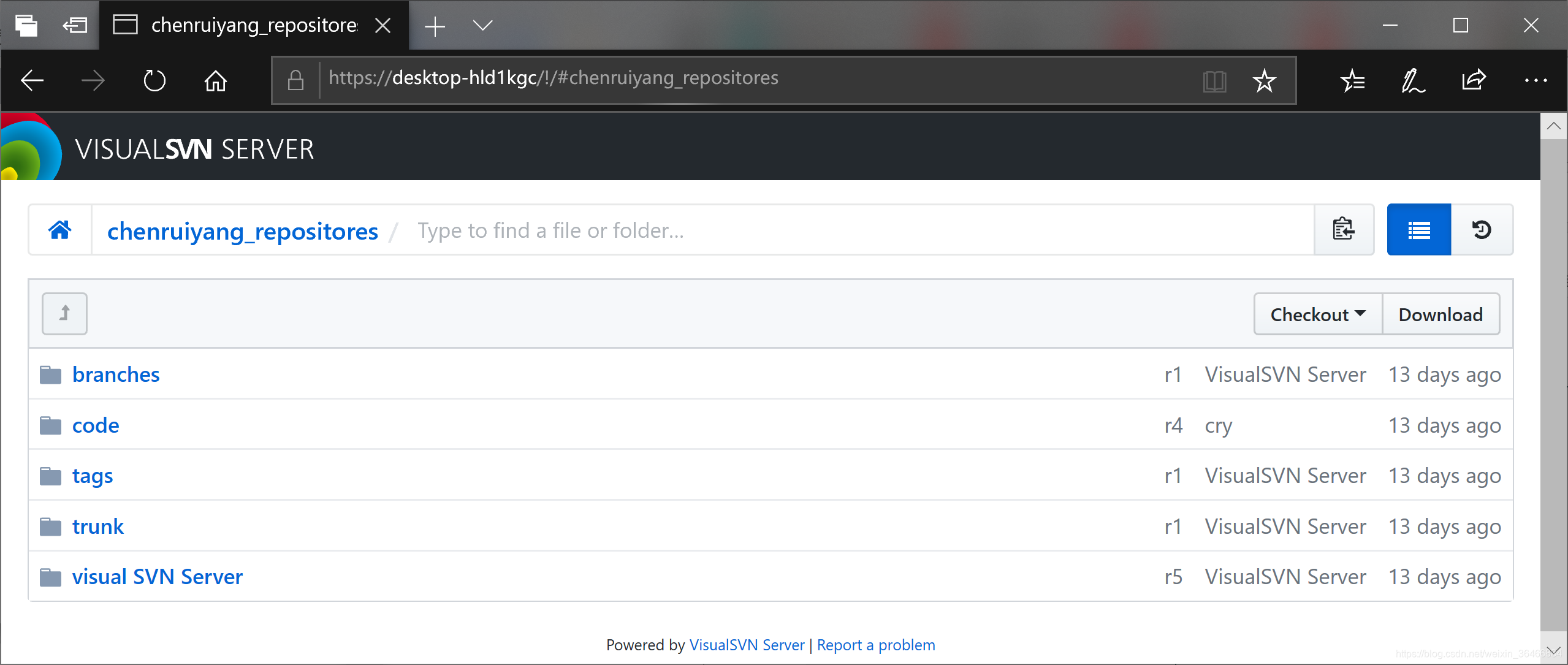The height and width of the screenshot is (665, 1568).
Task: Open the visual SVN Server folder
Action: [158, 577]
